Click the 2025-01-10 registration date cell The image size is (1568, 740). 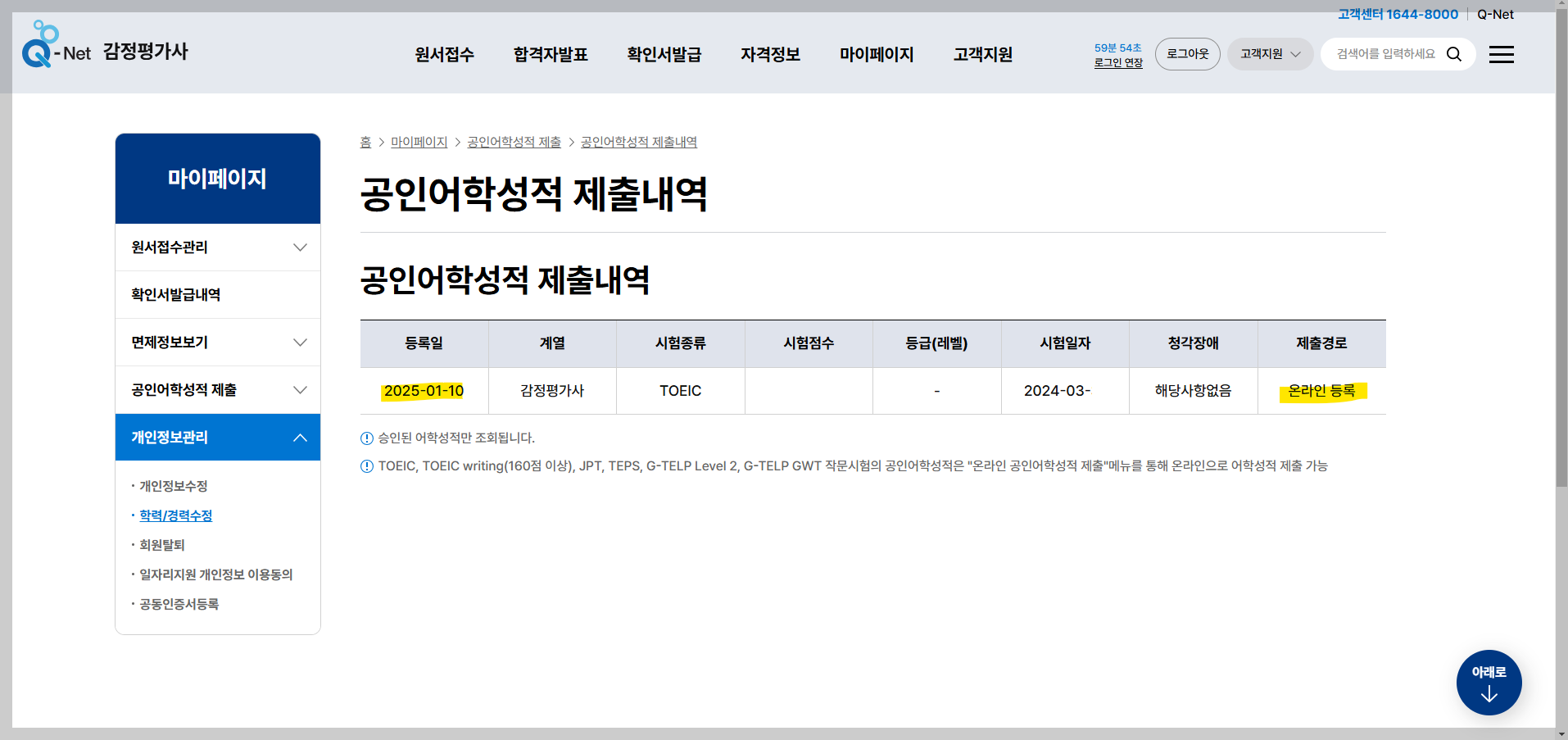(424, 391)
